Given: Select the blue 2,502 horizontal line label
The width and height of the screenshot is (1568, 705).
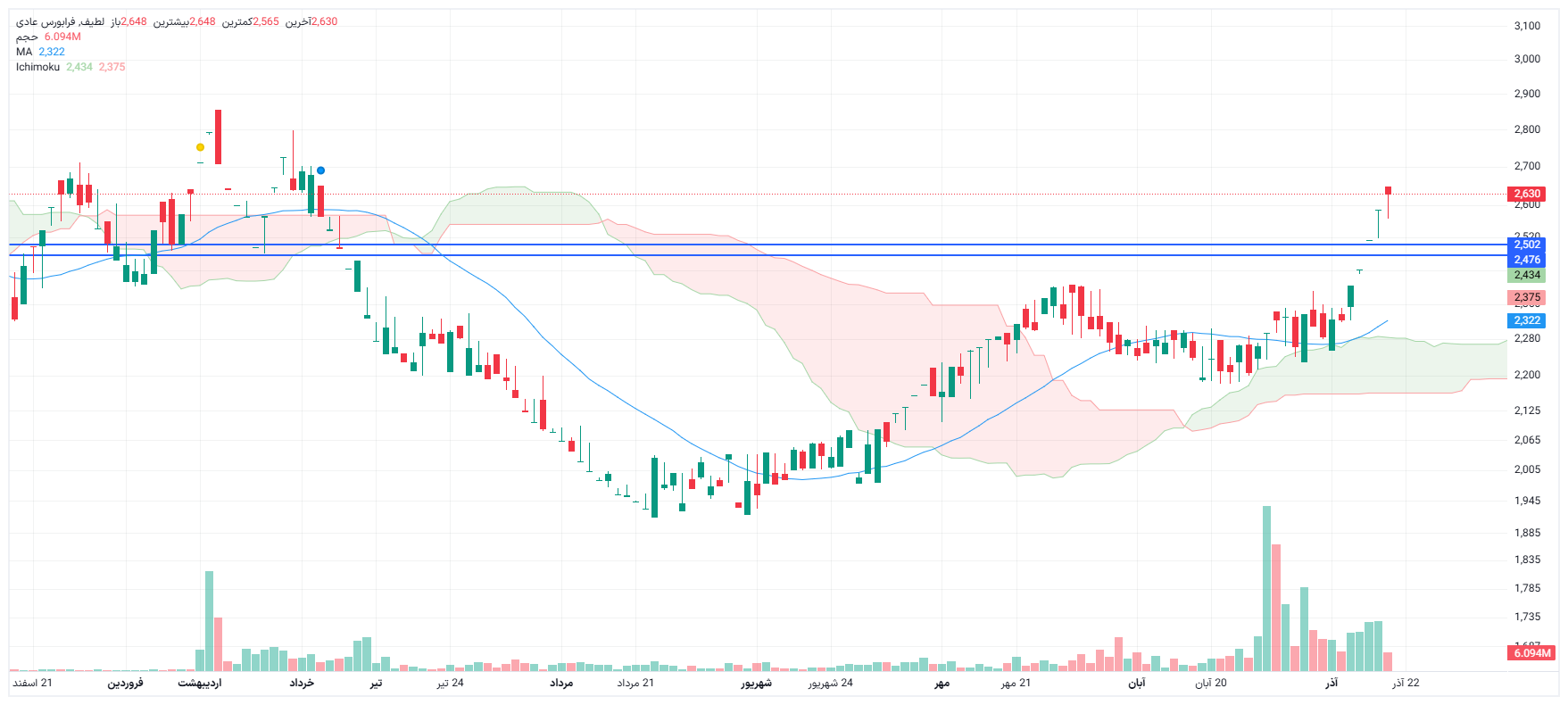Looking at the screenshot, I should pos(1526,245).
